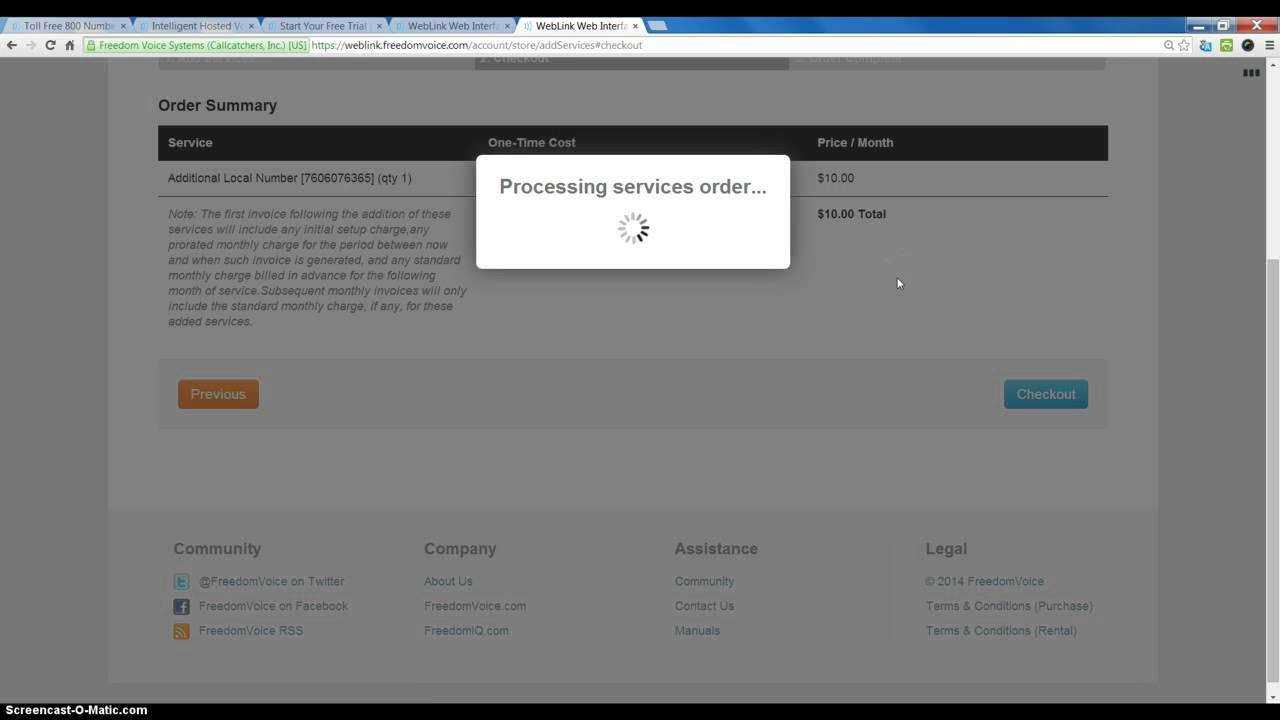Click the browser forward arrow
1280x720 pixels.
tap(31, 45)
